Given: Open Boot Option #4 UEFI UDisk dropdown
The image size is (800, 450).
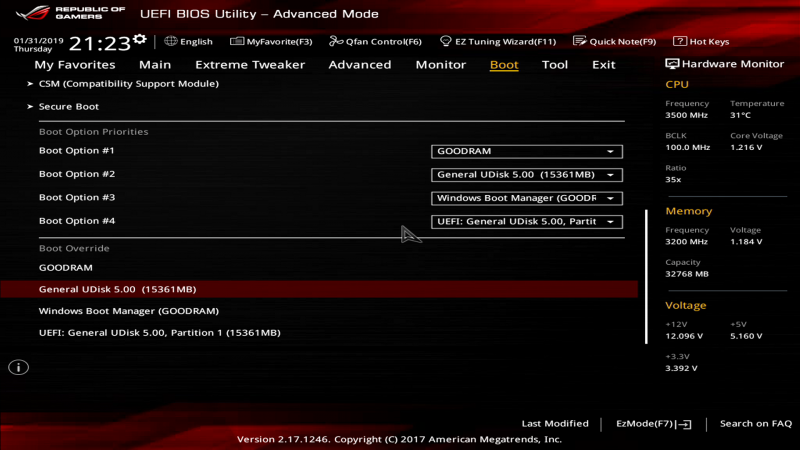Looking at the screenshot, I should [x=527, y=222].
